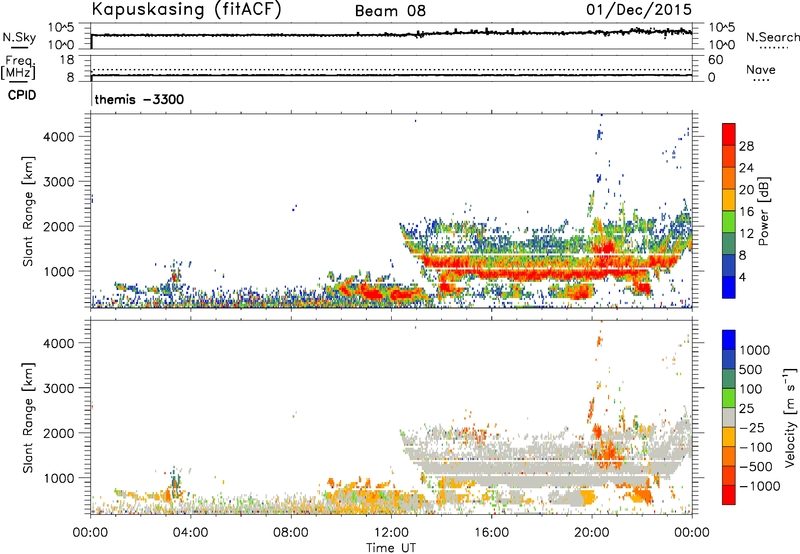Click the '4000' tick on power panel axis

pyautogui.click(x=58, y=137)
